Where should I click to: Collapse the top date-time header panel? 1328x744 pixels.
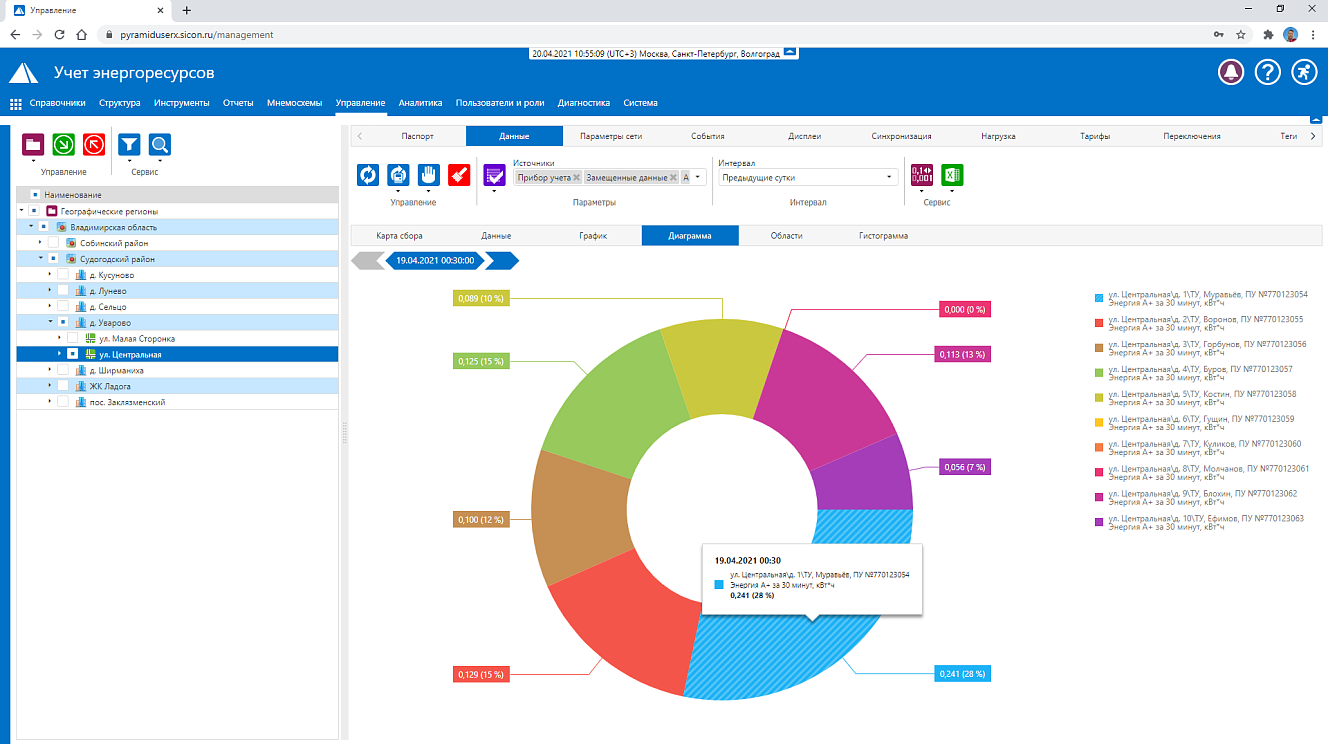790,51
